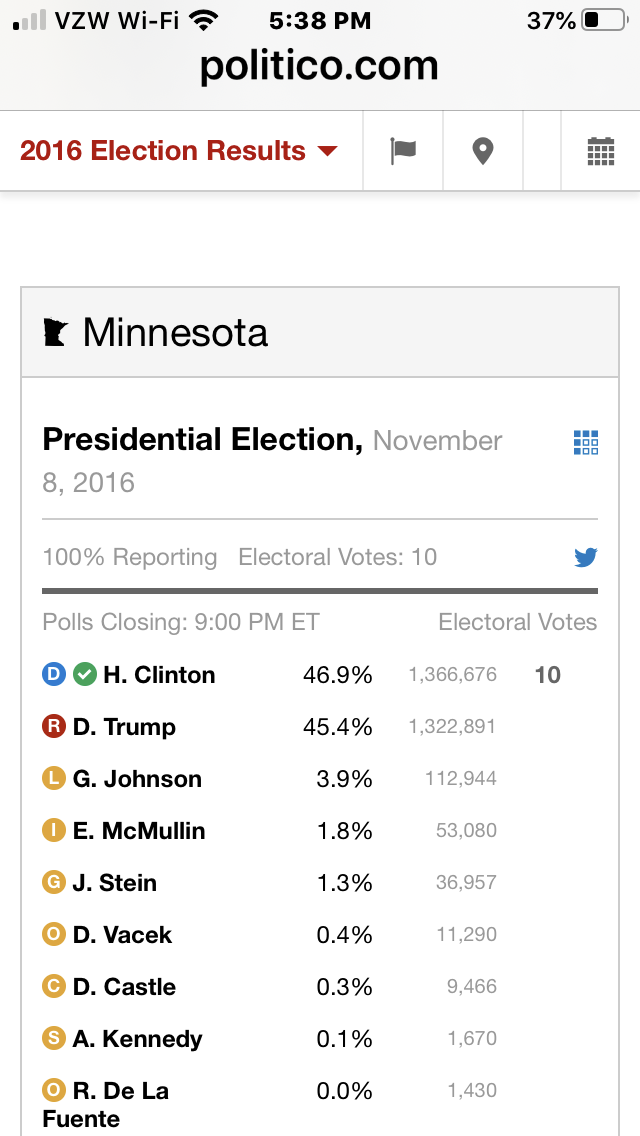This screenshot has height=1136, width=640.
Task: Tap the Minnesota state heading
Action: 176,332
